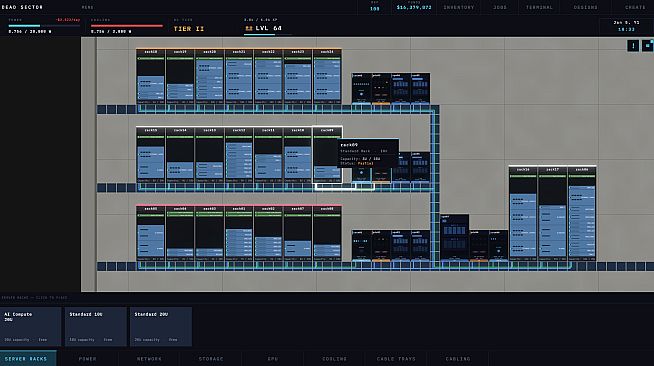The height and width of the screenshot is (366, 654).
Task: Switch to the Cable Trays category
Action: click(396, 358)
